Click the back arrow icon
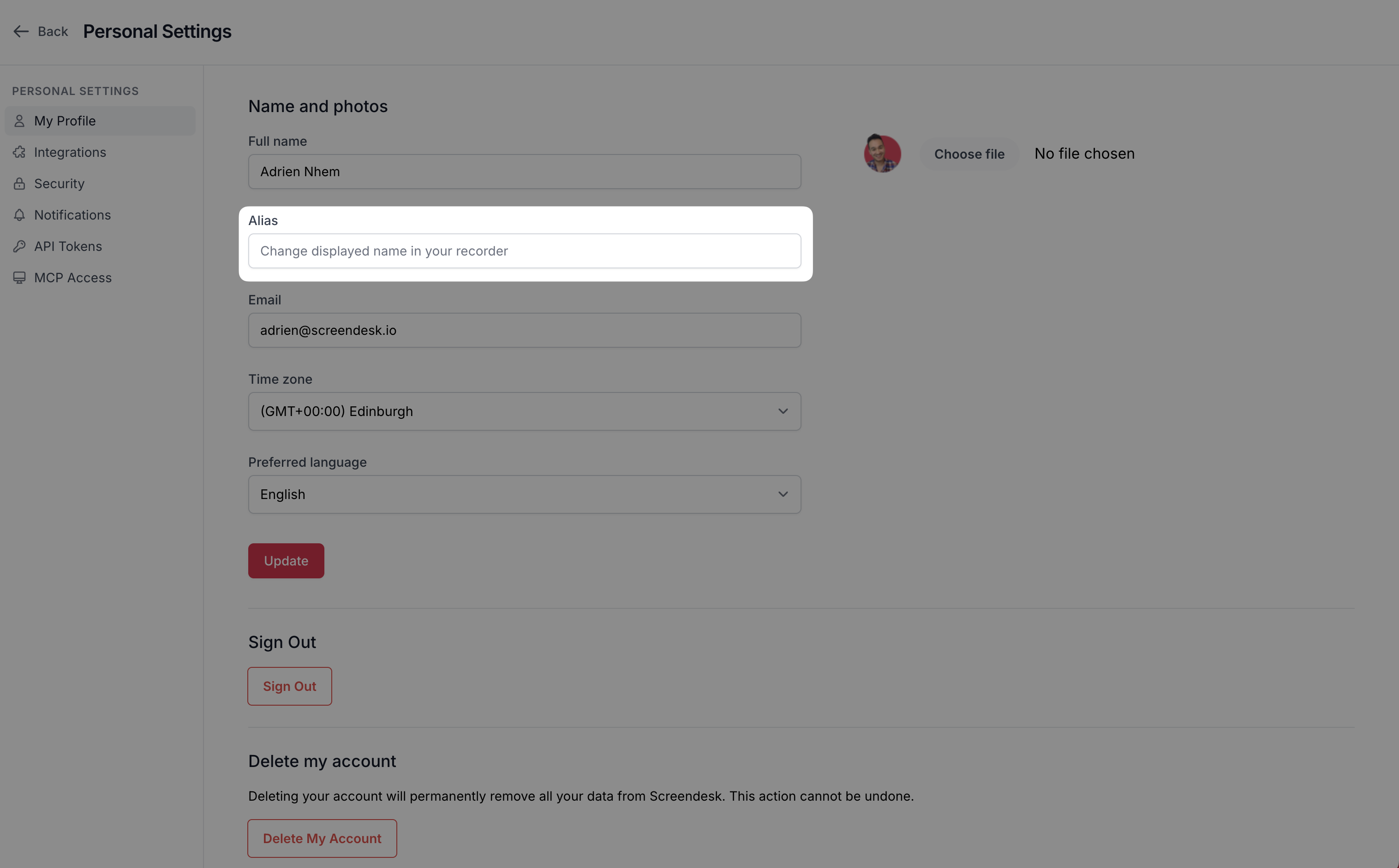The image size is (1399, 868). (x=21, y=31)
